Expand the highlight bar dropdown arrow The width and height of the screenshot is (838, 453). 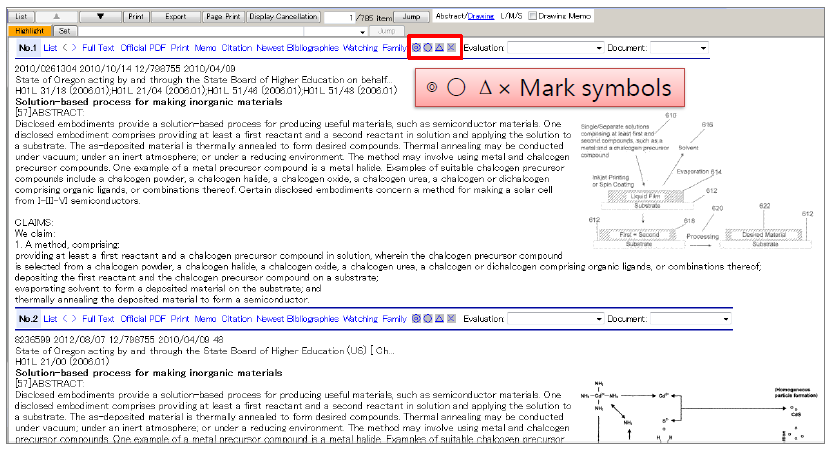[x=362, y=32]
